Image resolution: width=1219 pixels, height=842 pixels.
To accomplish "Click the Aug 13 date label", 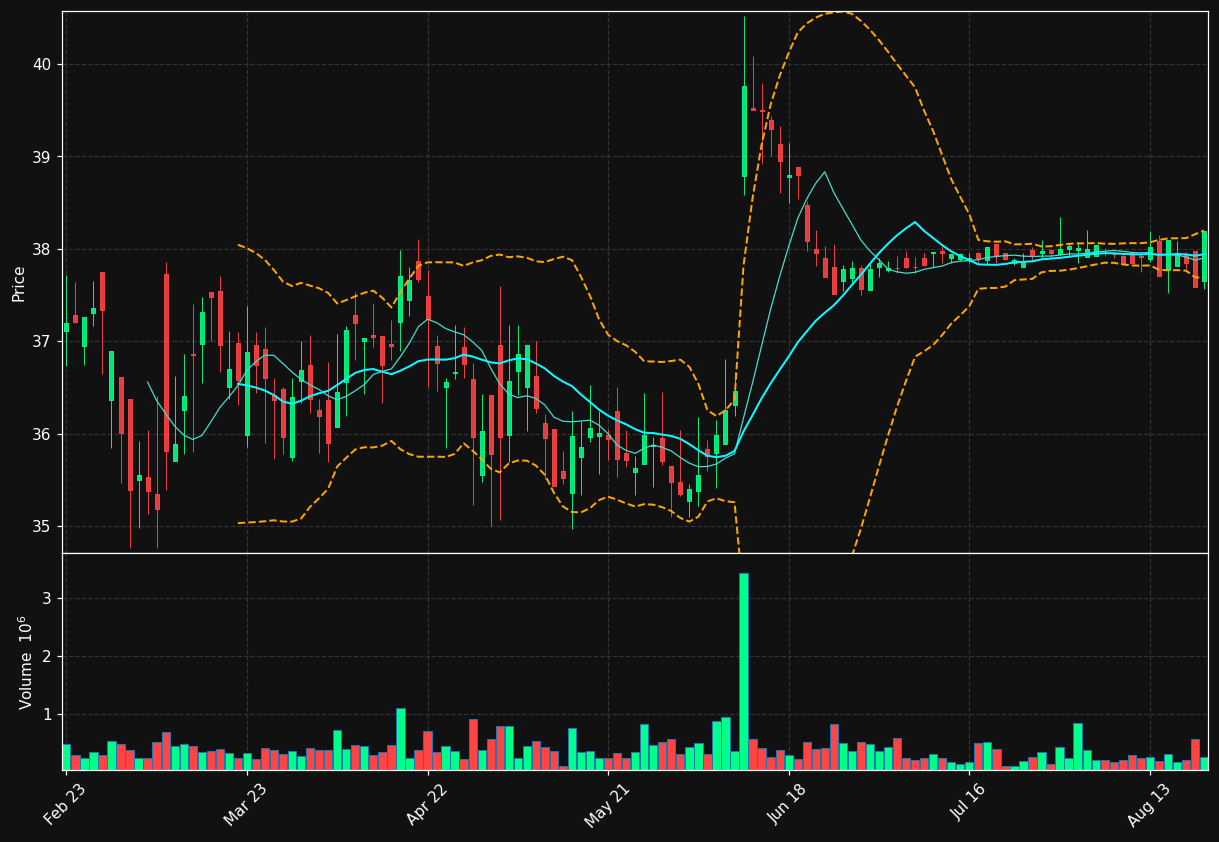I will click(x=1148, y=802).
